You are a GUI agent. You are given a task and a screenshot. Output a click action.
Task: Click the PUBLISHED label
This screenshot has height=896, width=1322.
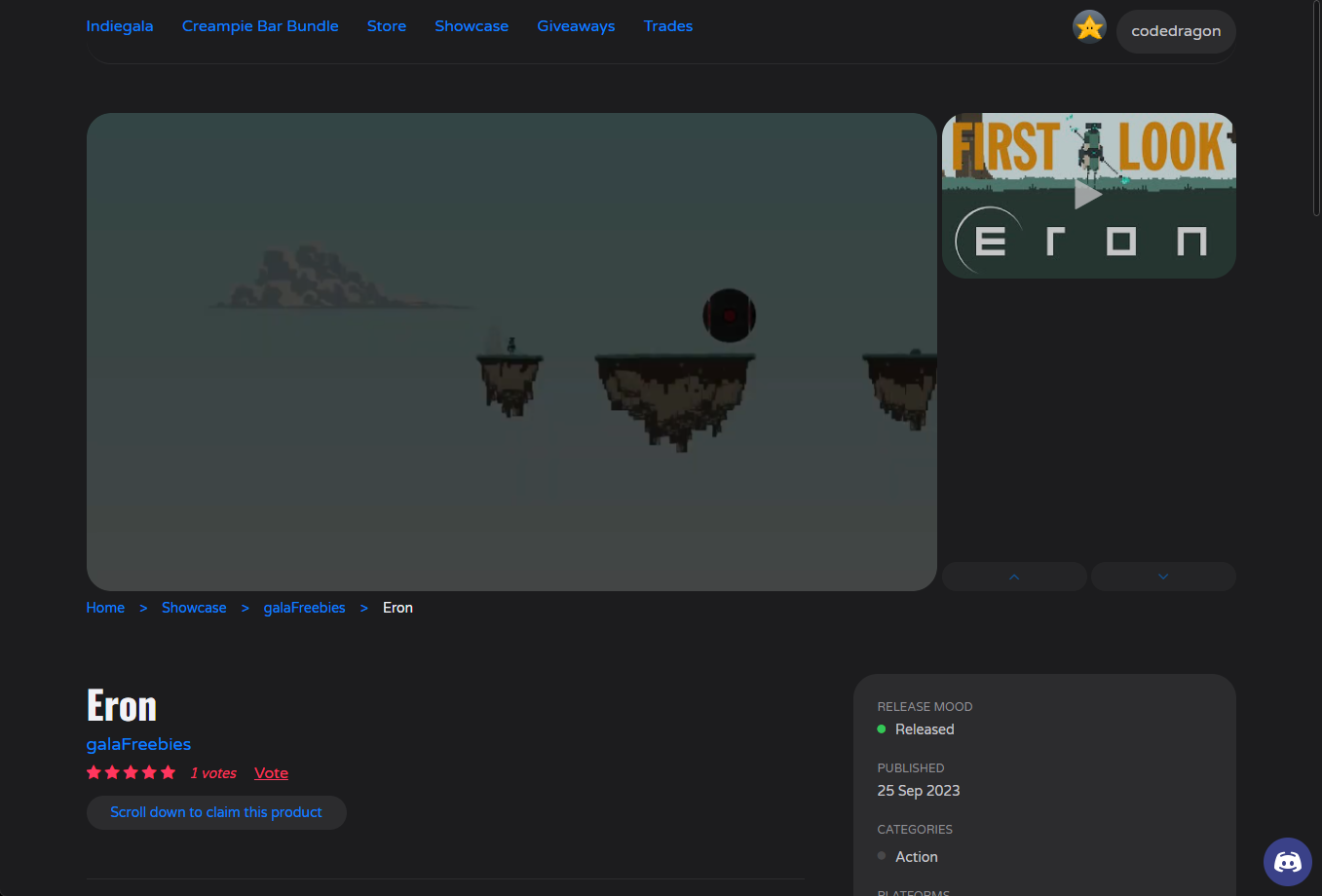(911, 768)
